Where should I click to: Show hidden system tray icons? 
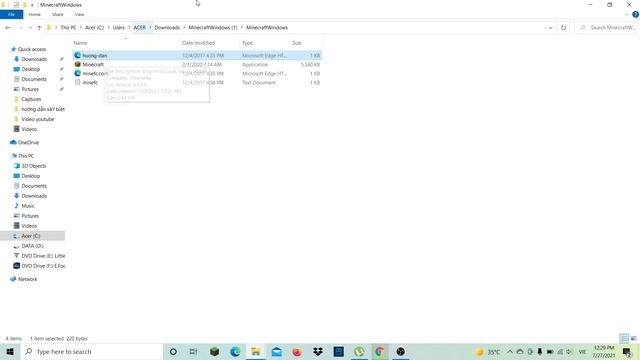coord(510,352)
